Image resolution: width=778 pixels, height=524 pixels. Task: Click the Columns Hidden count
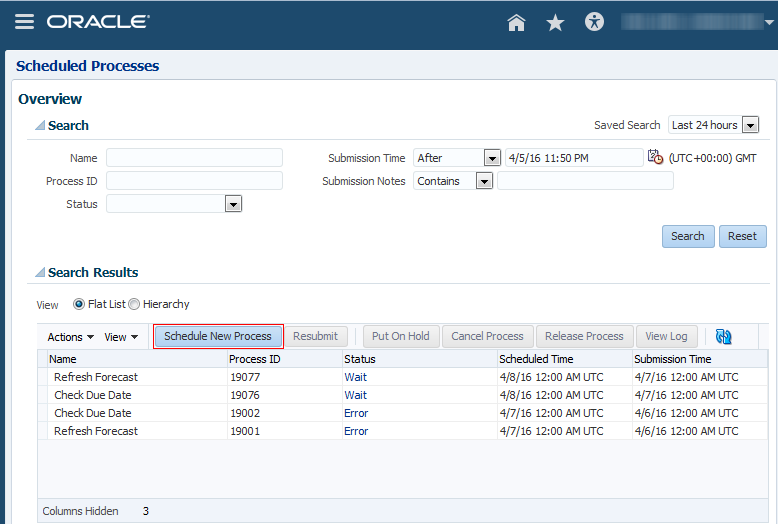point(146,511)
